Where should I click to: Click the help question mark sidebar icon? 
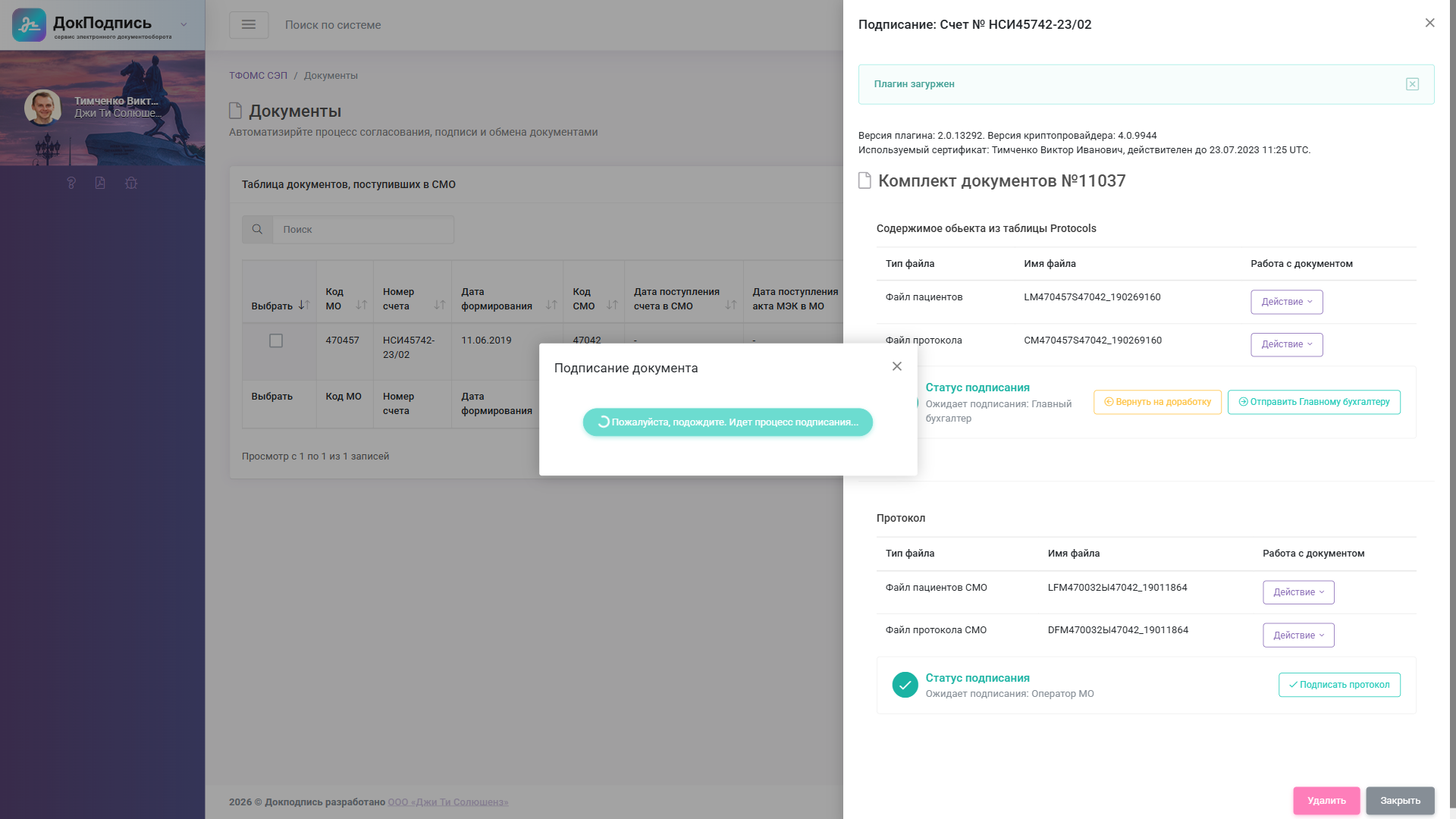coord(71,183)
